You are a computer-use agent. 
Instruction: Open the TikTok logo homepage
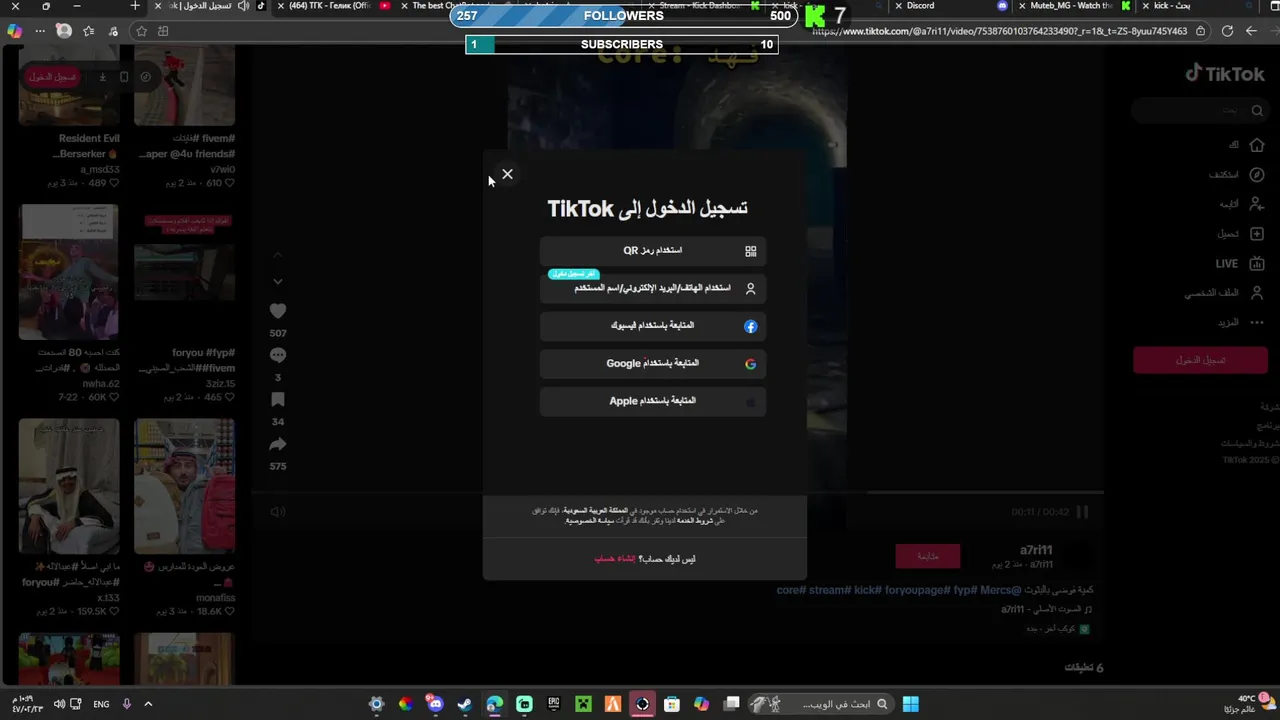[1225, 74]
